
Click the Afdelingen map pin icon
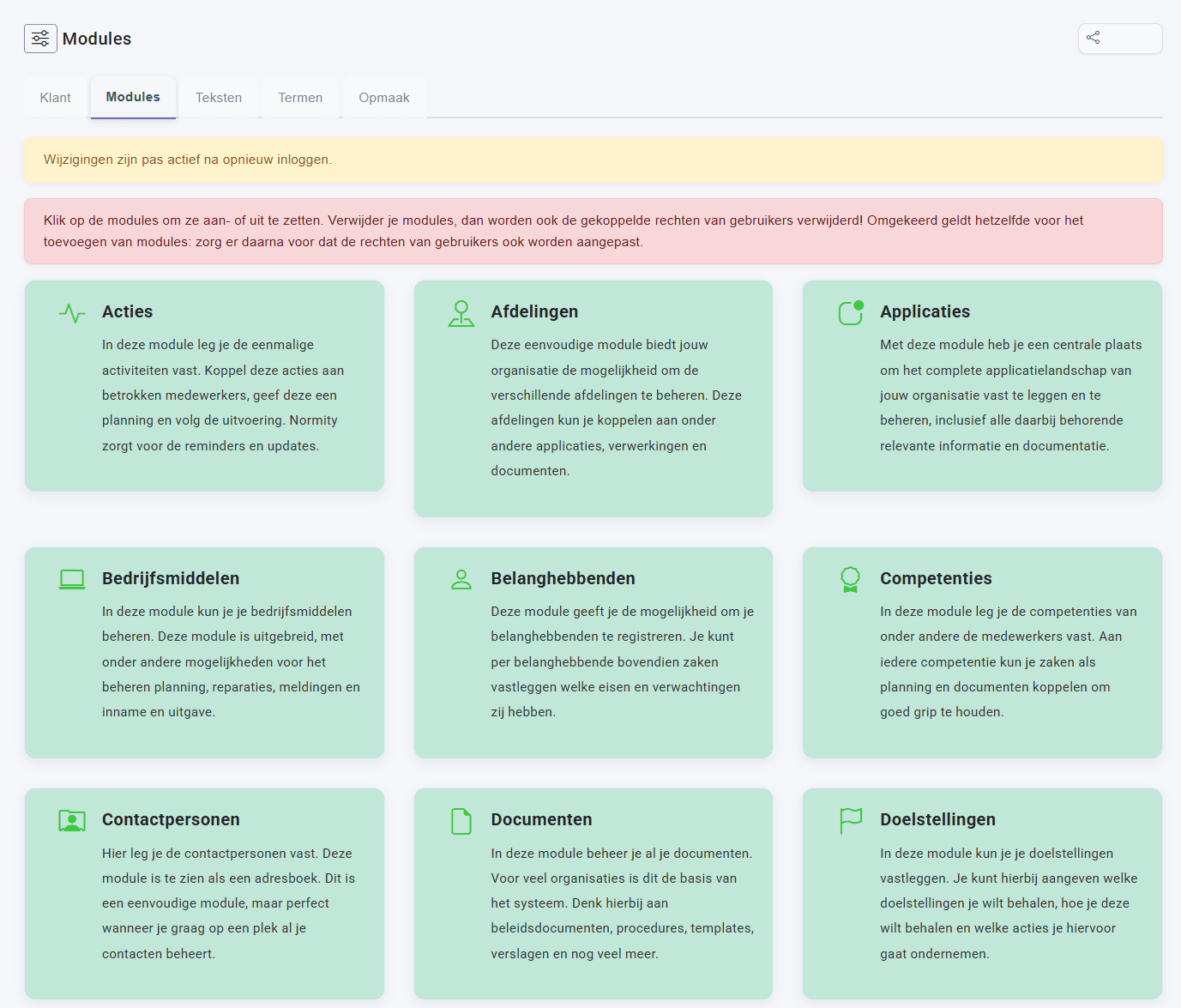[461, 313]
